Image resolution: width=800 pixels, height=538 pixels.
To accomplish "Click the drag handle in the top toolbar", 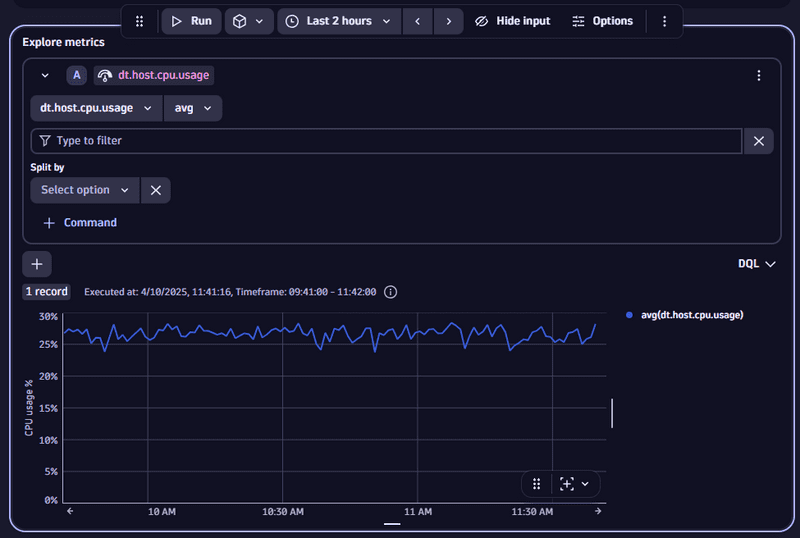I will (139, 21).
